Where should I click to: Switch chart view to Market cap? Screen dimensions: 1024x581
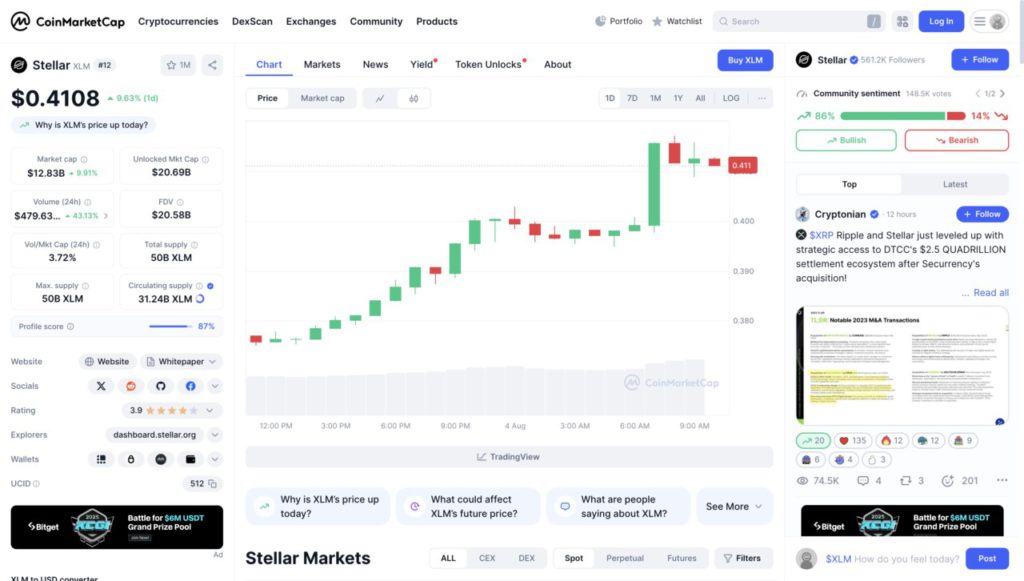click(322, 98)
